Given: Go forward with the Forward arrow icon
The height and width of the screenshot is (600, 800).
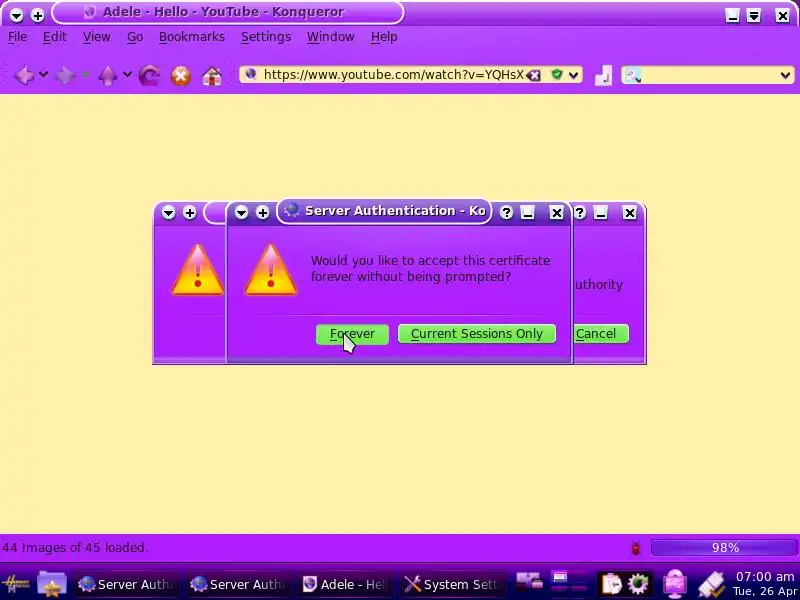Looking at the screenshot, I should [65, 76].
